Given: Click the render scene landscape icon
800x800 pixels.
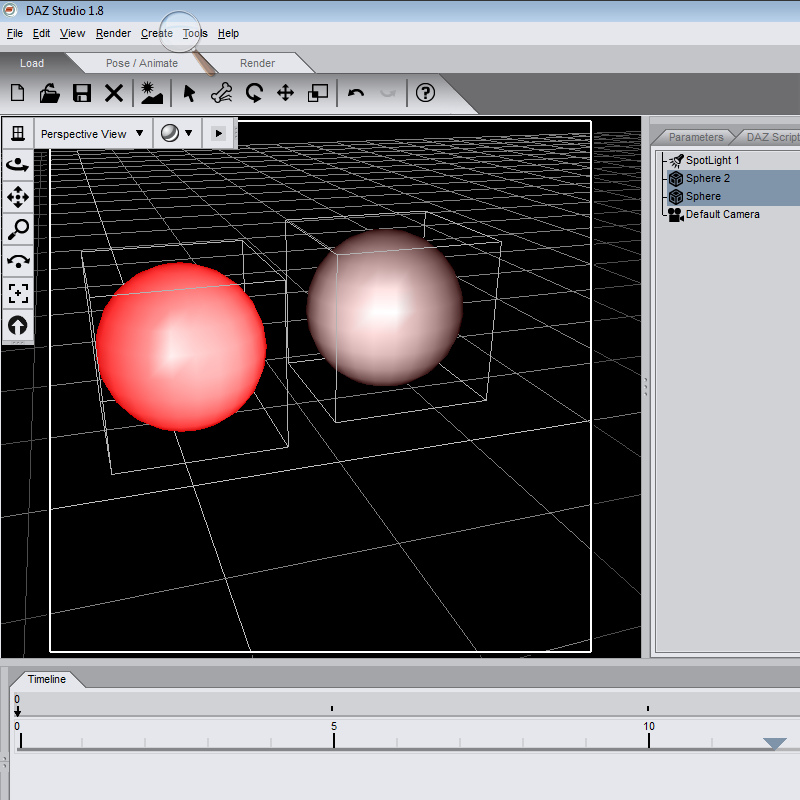Looking at the screenshot, I should tap(152, 93).
